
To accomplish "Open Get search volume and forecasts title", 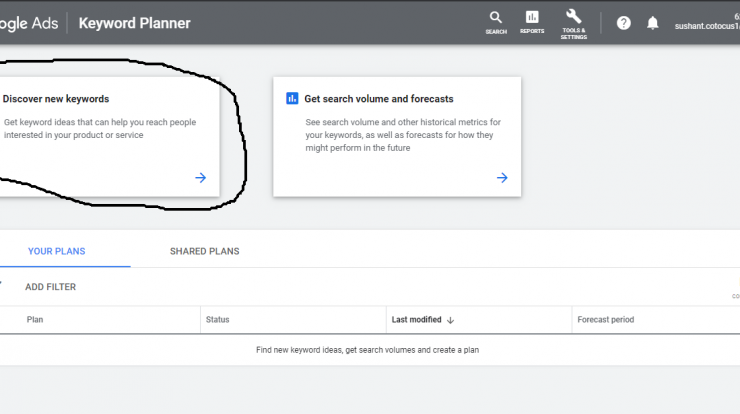I will tap(378, 99).
